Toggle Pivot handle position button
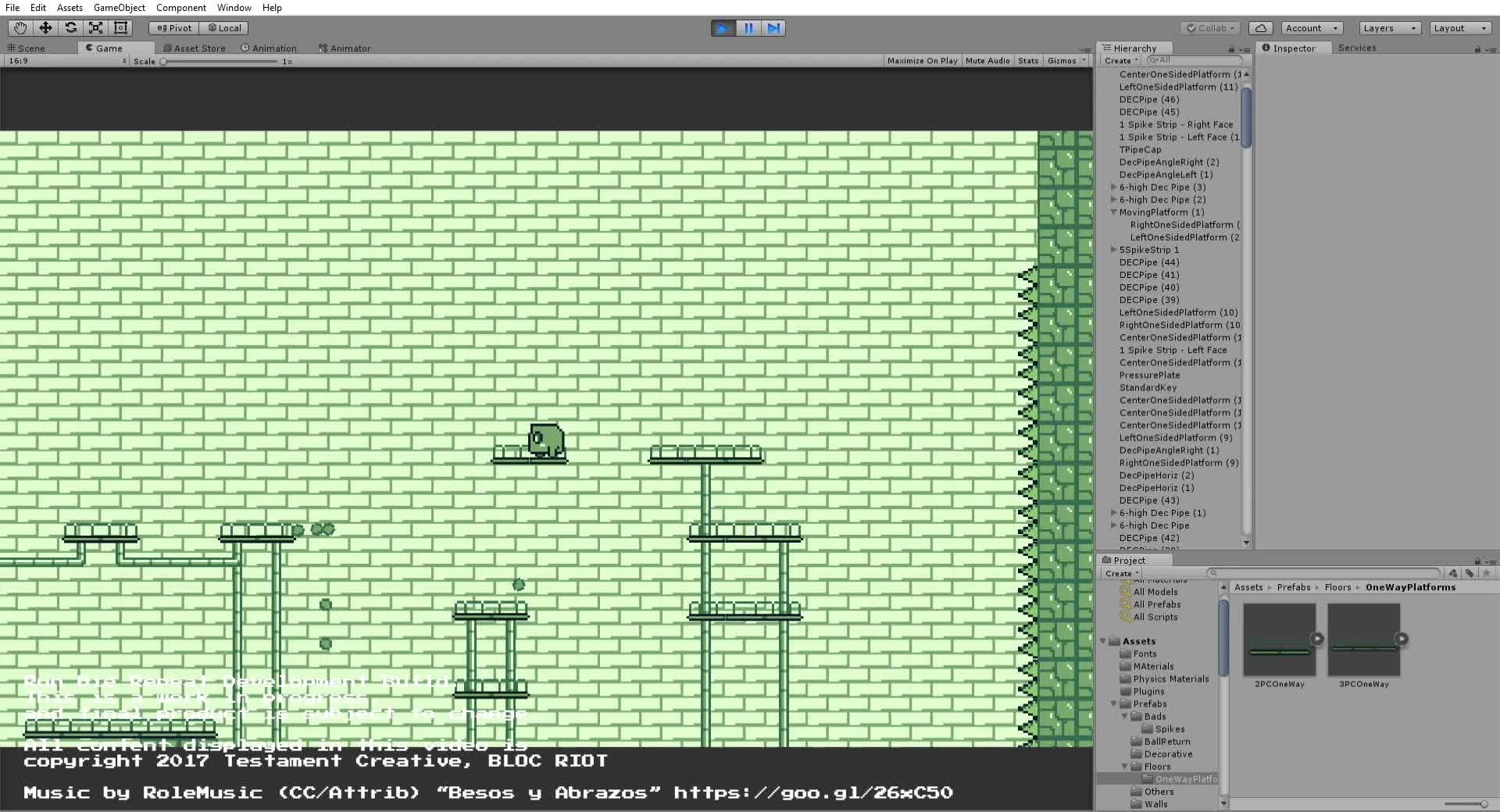The width and height of the screenshot is (1500, 812). [x=174, y=28]
